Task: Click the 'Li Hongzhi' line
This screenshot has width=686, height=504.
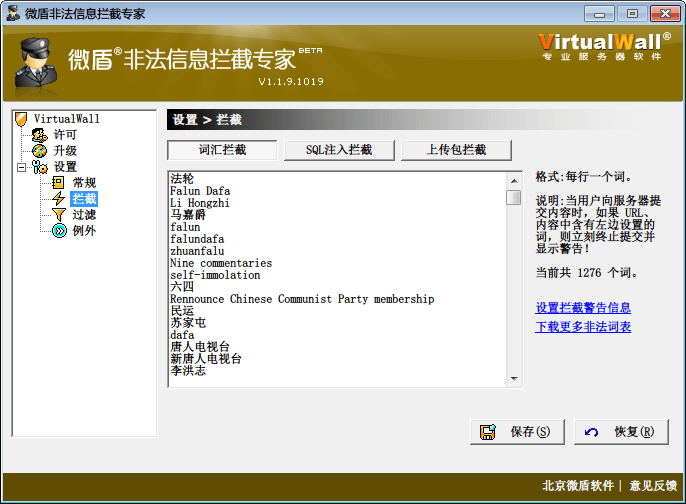Action: point(200,203)
